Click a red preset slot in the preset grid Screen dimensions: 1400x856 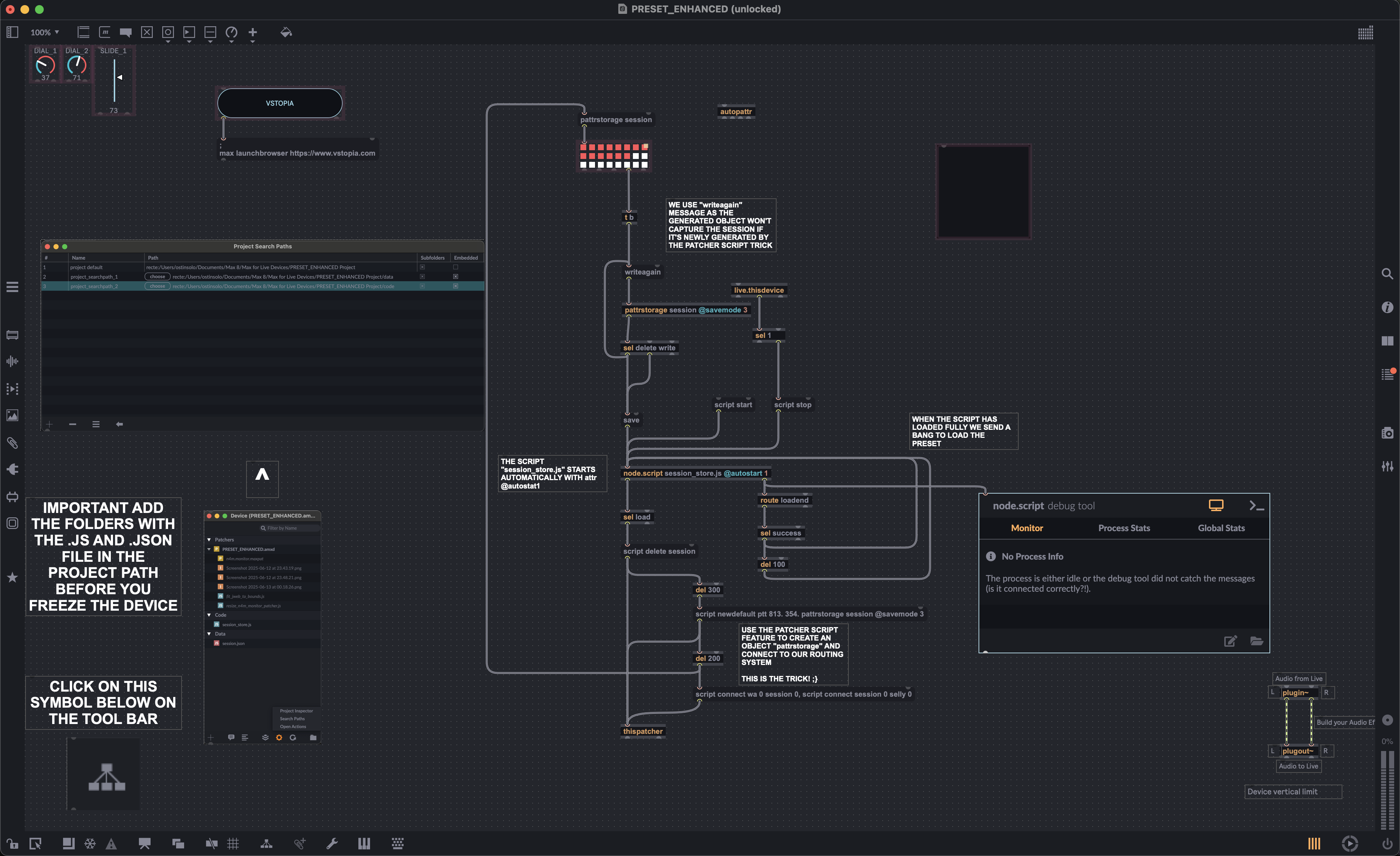click(x=600, y=147)
